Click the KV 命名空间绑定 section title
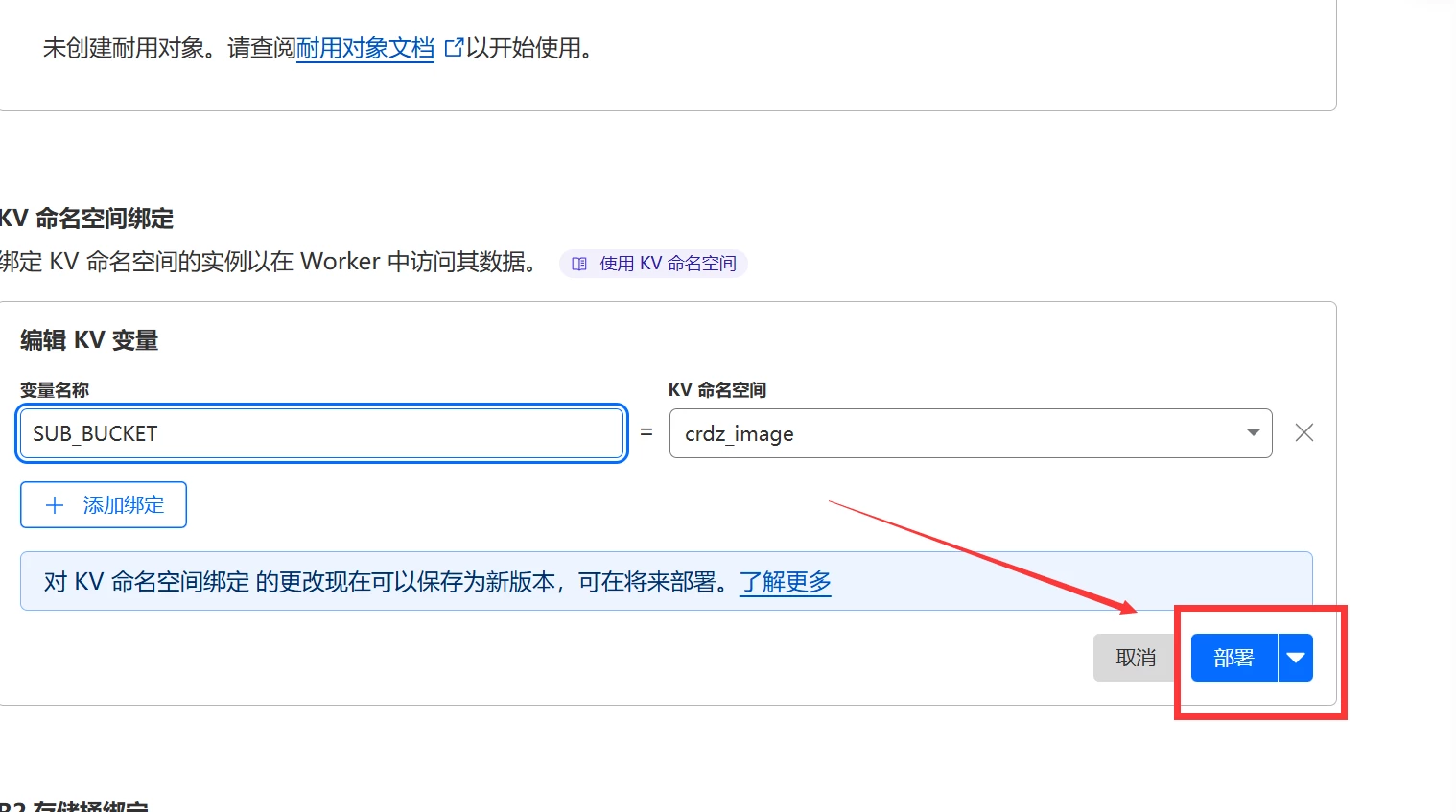The image size is (1456, 812). 88,219
